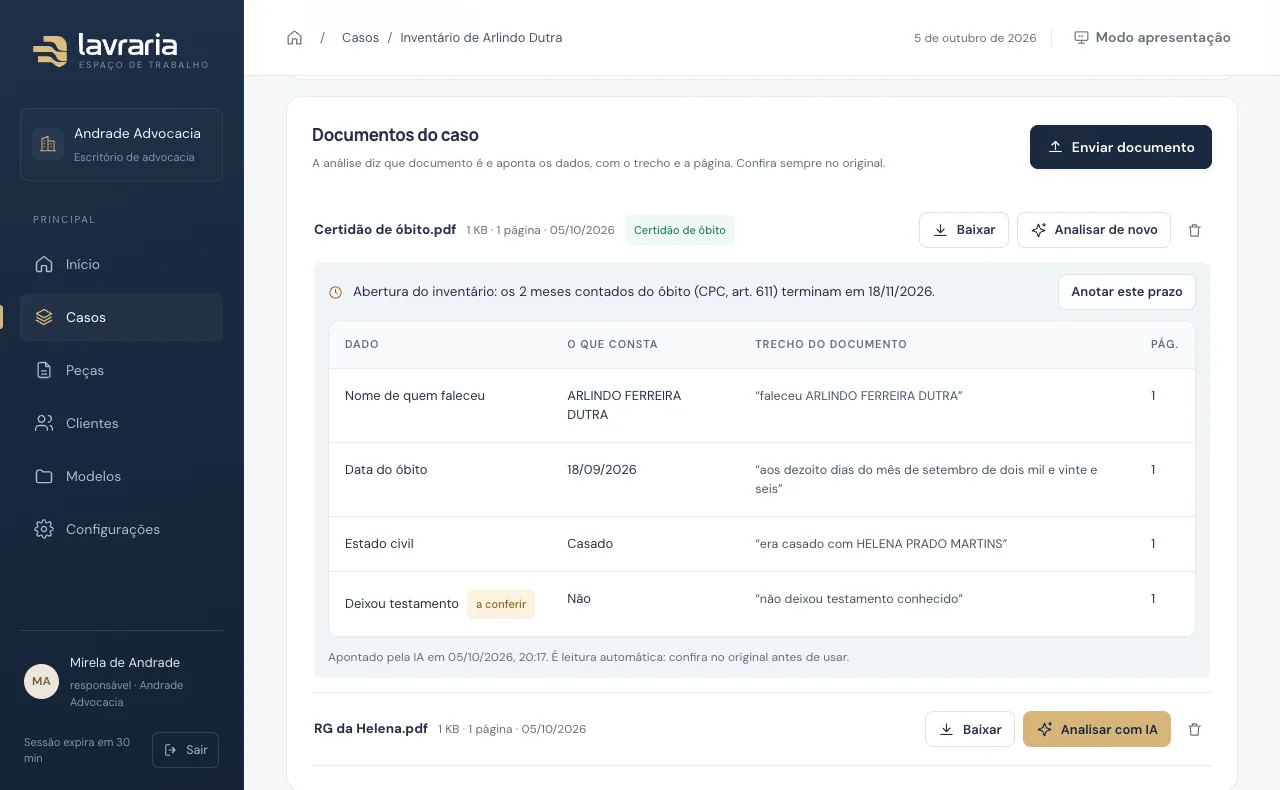Click file name Certidão de óbito.pdf
Image resolution: width=1280 pixels, height=790 pixels.
(385, 229)
